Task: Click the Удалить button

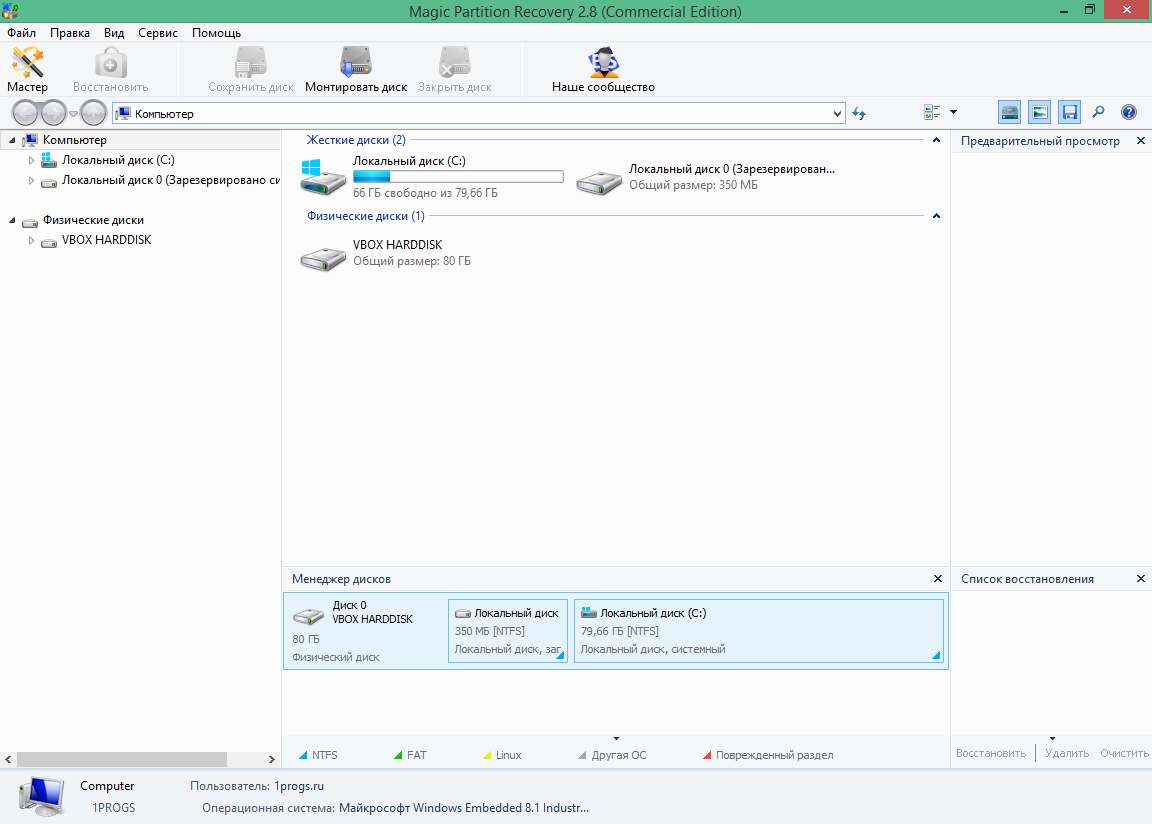Action: pyautogui.click(x=1067, y=753)
